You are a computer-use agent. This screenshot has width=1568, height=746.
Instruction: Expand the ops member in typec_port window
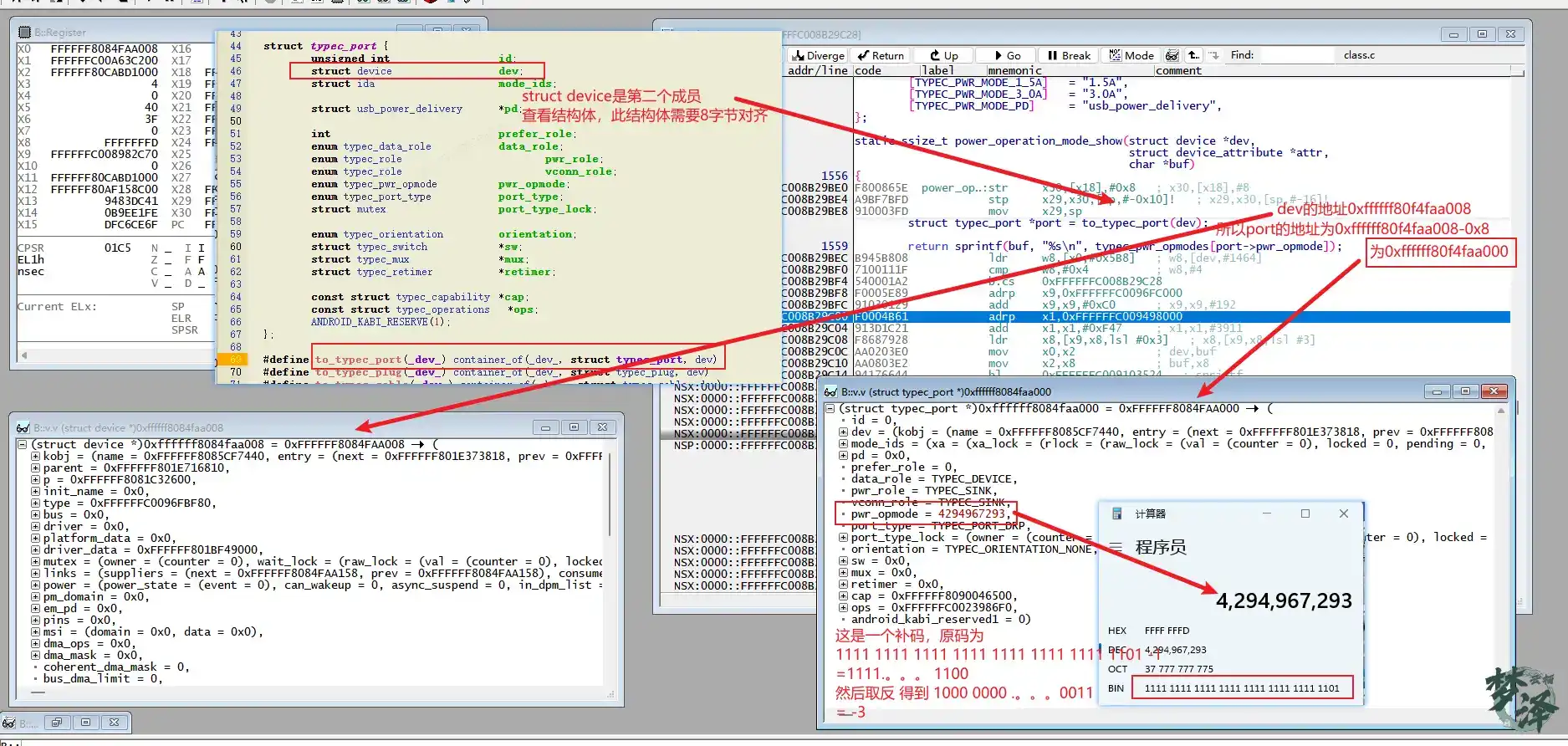[x=843, y=607]
